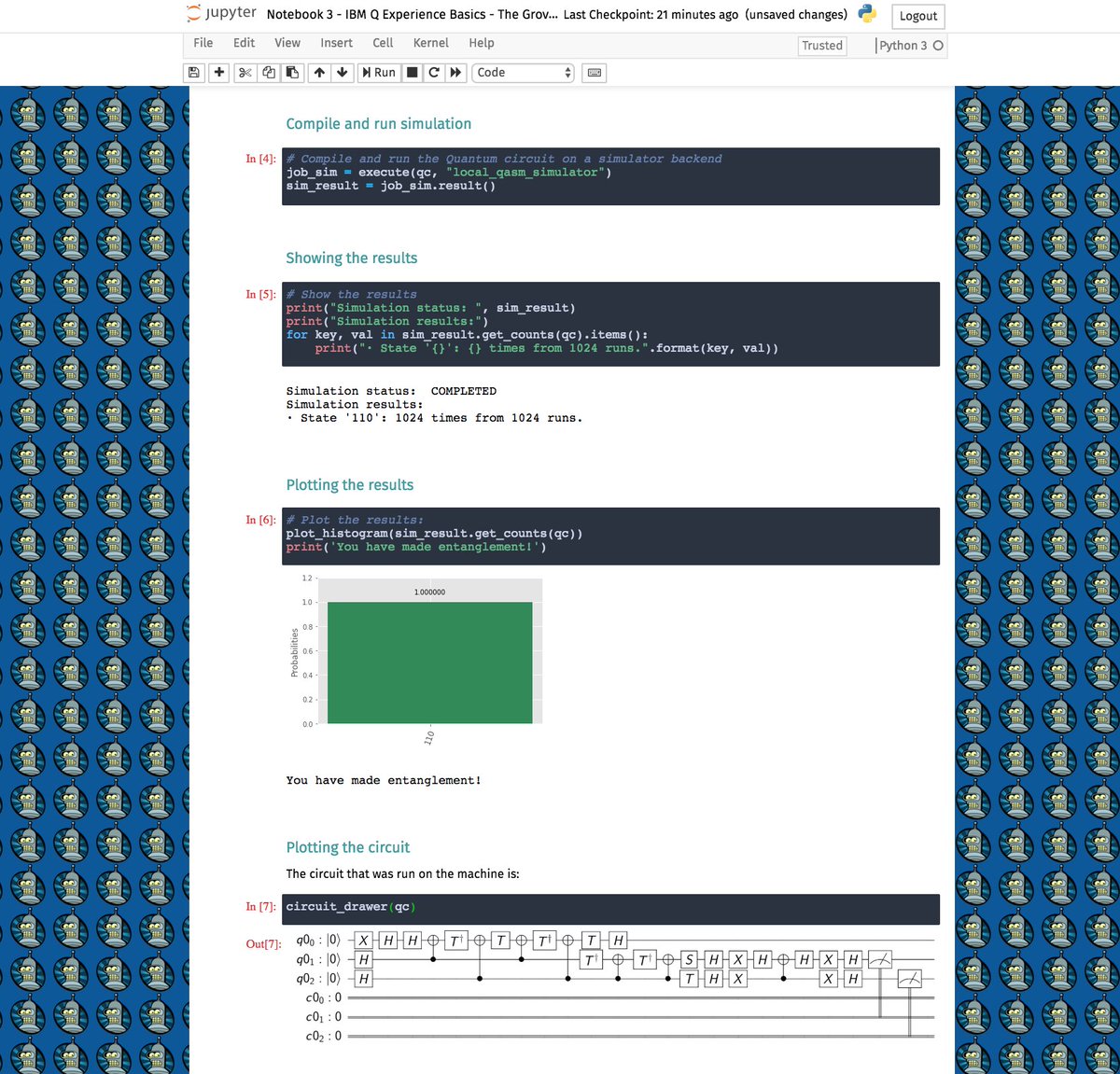The image size is (1120, 1074).
Task: Move selected cell up arrow
Action: (319, 73)
